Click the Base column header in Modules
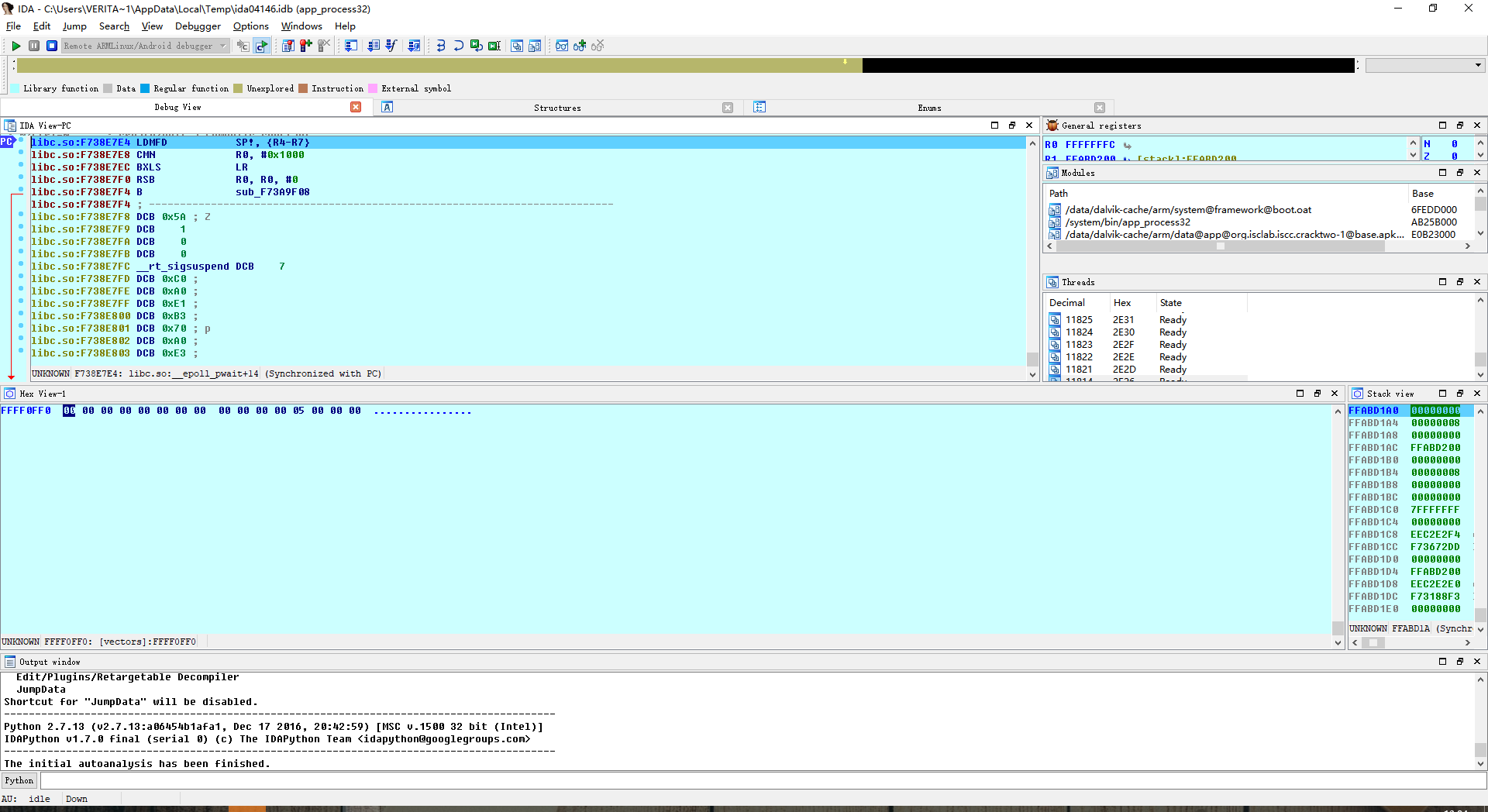The height and width of the screenshot is (812, 1488). [x=1440, y=194]
